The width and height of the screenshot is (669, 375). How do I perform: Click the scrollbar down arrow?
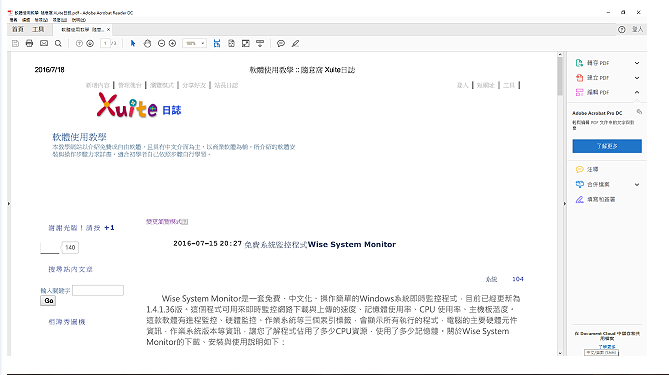coord(560,353)
